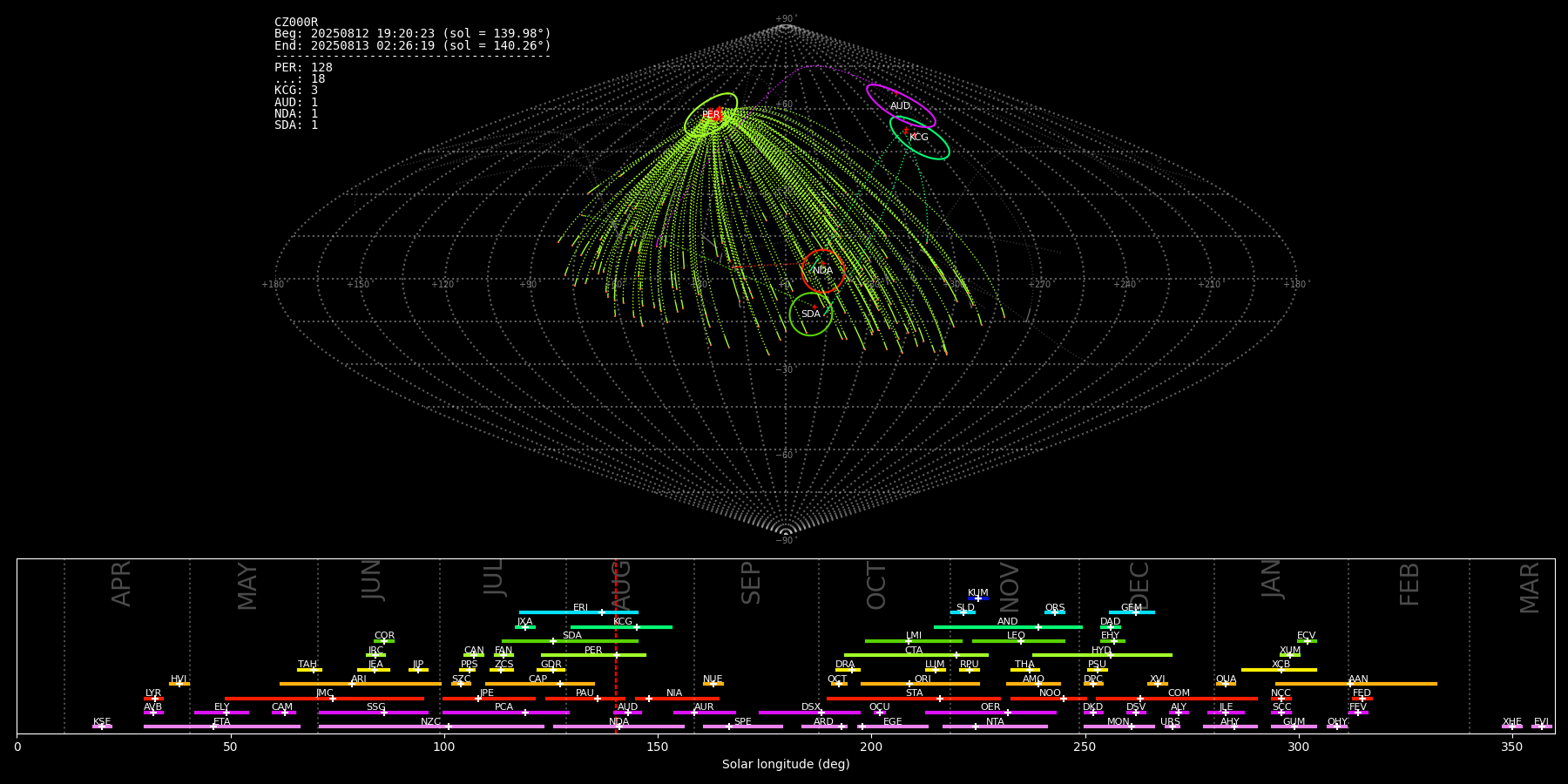Click the APR month label in timeline
The height and width of the screenshot is (784, 1568).
pyautogui.click(x=121, y=584)
